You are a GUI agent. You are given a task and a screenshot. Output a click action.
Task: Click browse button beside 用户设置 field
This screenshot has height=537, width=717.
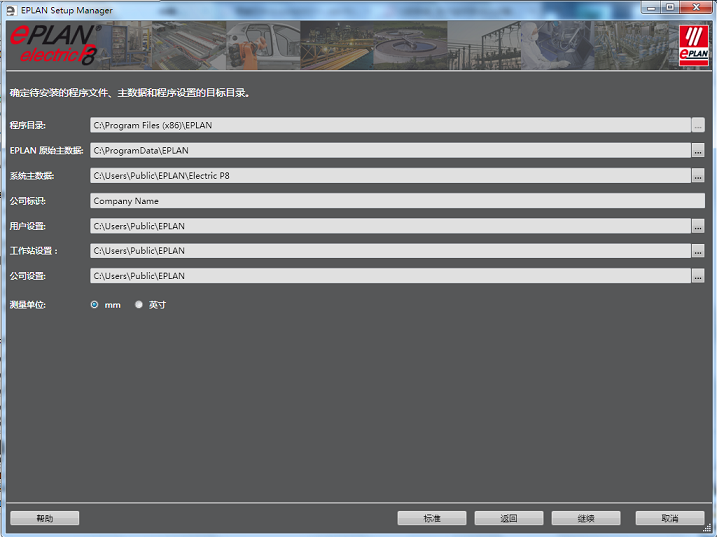[698, 226]
